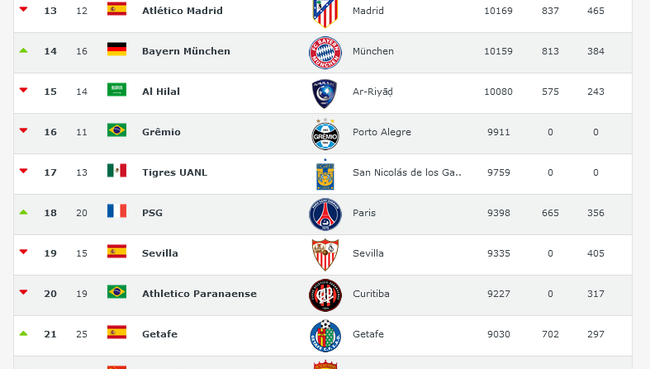Image resolution: width=650 pixels, height=369 pixels.
Task: Click the French flag beside PSG
Action: click(x=116, y=211)
